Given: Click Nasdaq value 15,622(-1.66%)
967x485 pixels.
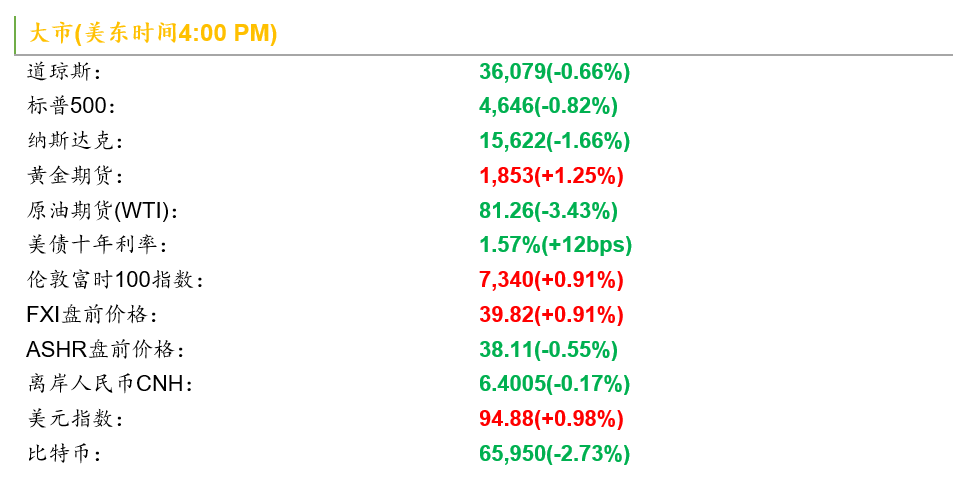Looking at the screenshot, I should tap(554, 141).
